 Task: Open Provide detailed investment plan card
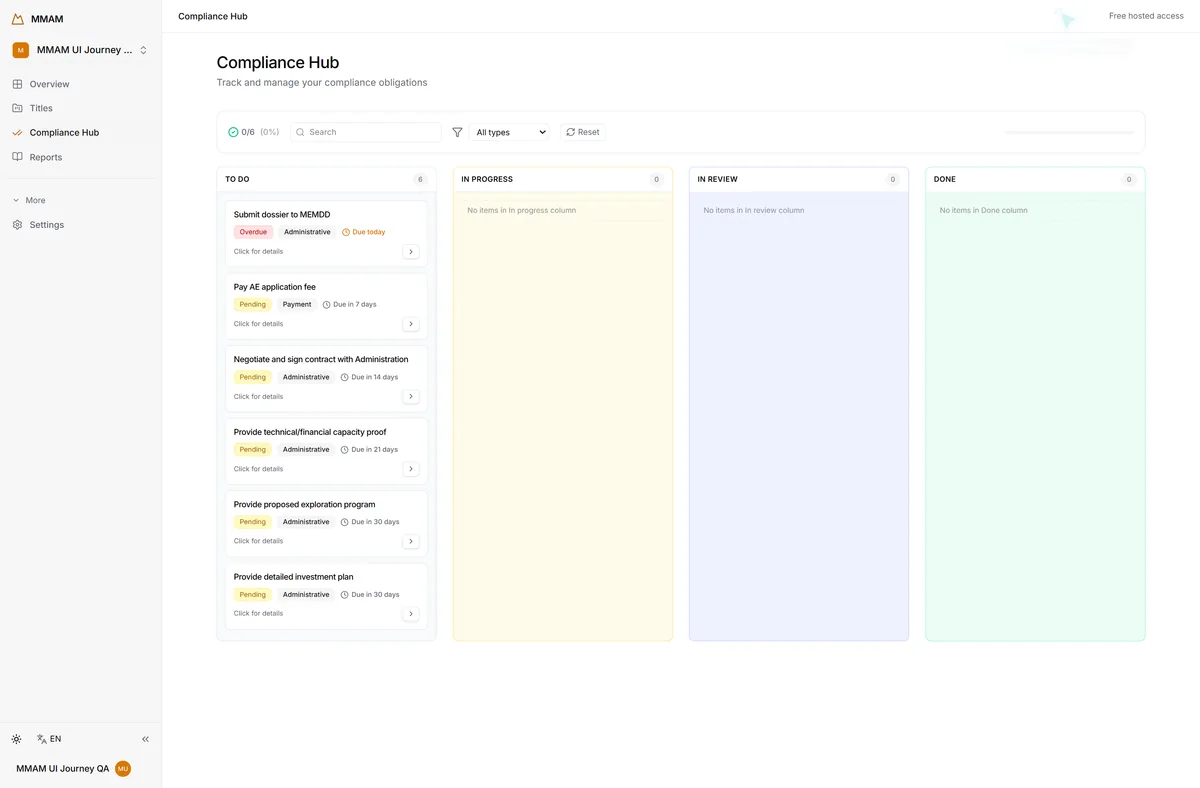[x=326, y=596]
